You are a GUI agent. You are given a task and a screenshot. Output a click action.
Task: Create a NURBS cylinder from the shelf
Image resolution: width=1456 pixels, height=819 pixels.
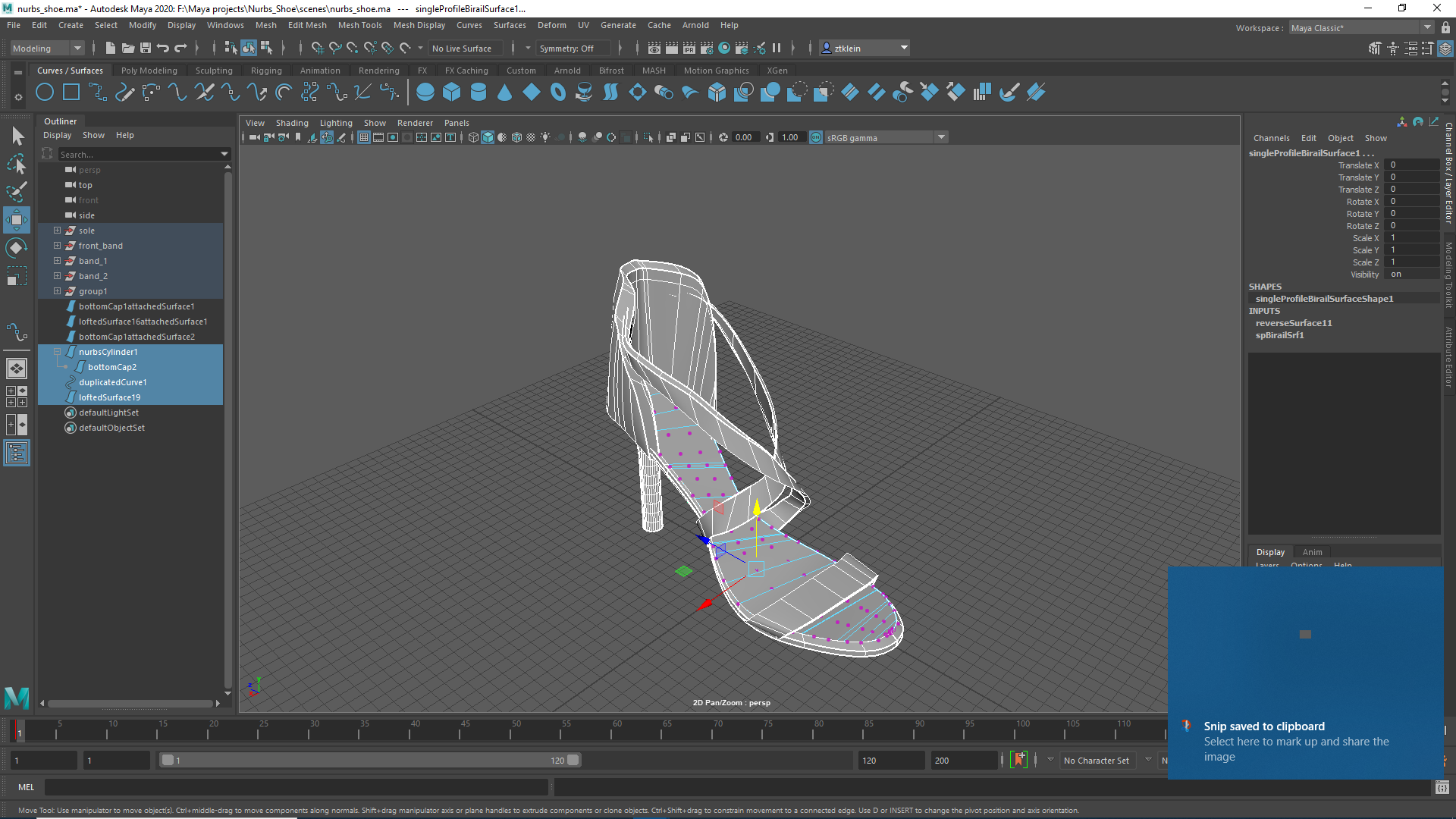coord(479,92)
